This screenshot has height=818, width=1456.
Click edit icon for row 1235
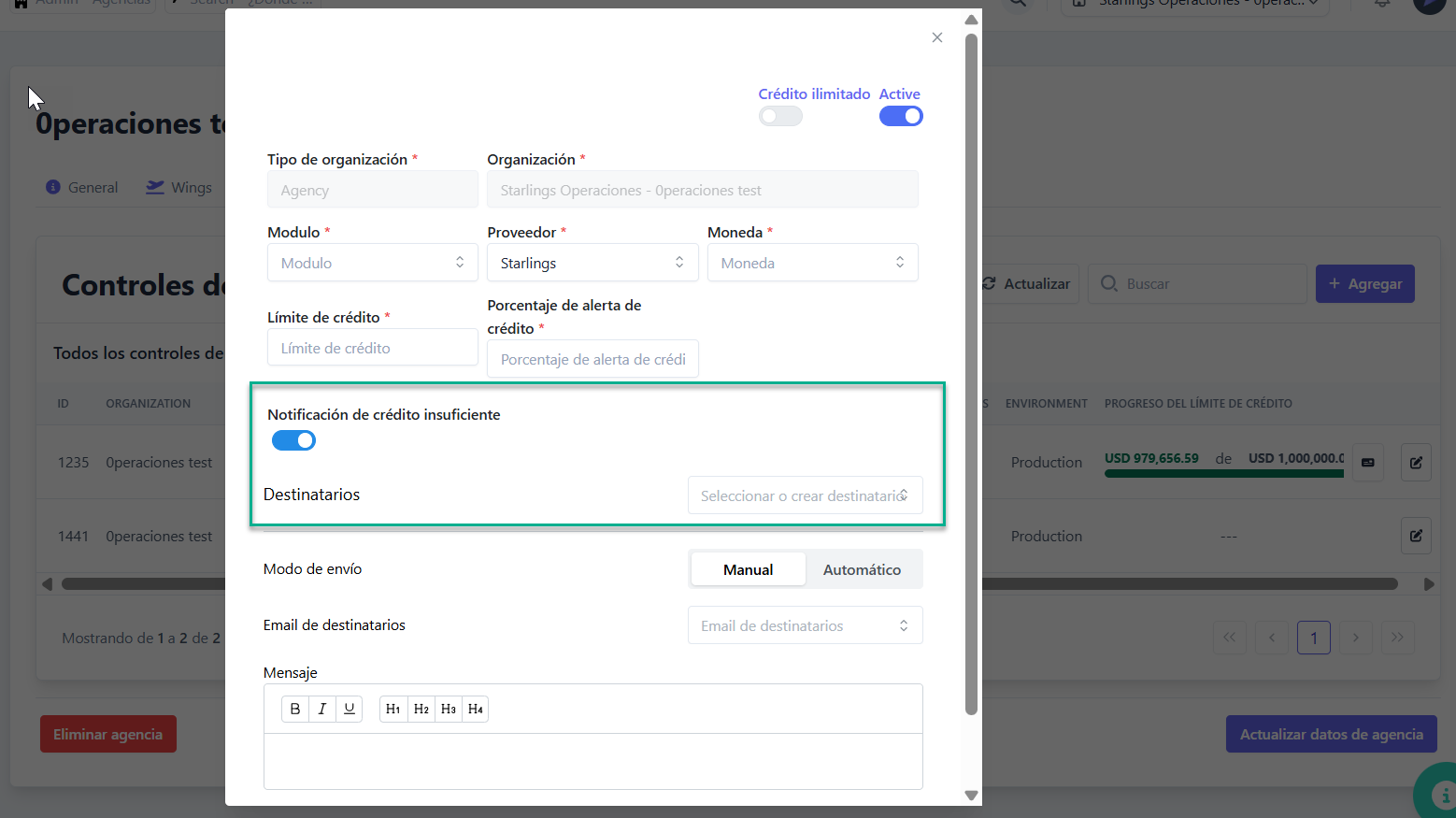click(1416, 463)
